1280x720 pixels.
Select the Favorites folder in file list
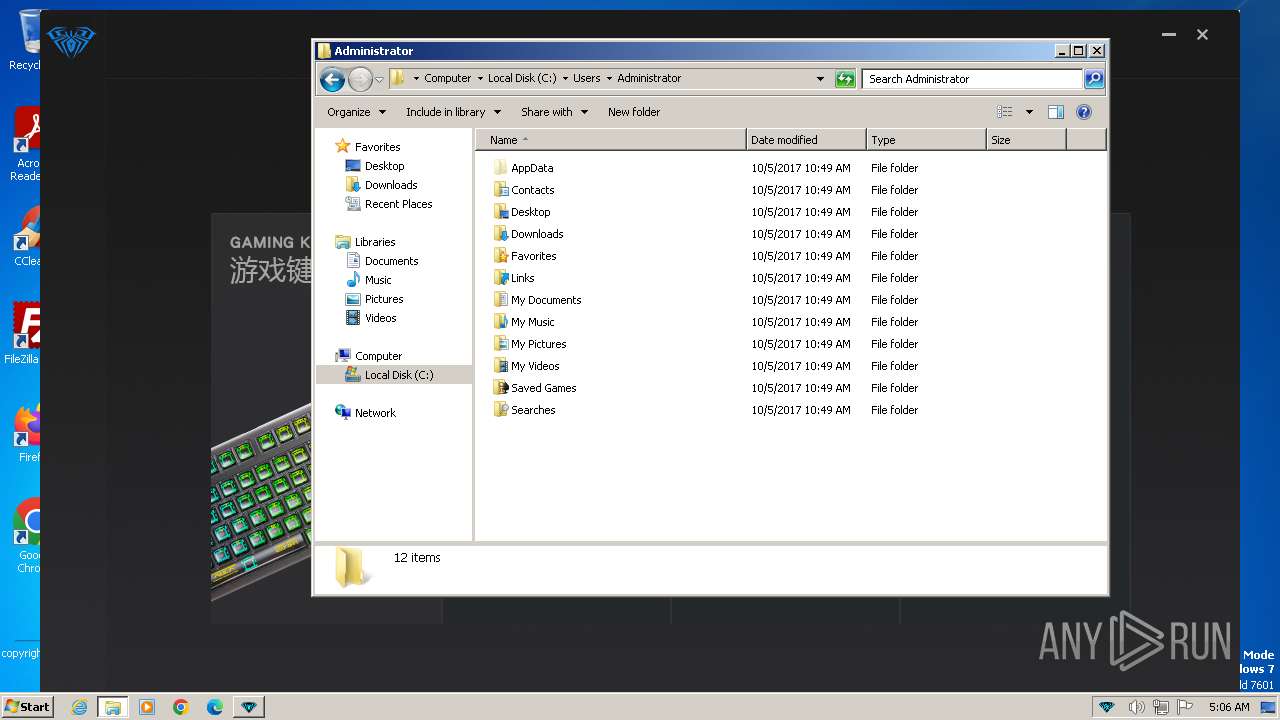point(524,256)
